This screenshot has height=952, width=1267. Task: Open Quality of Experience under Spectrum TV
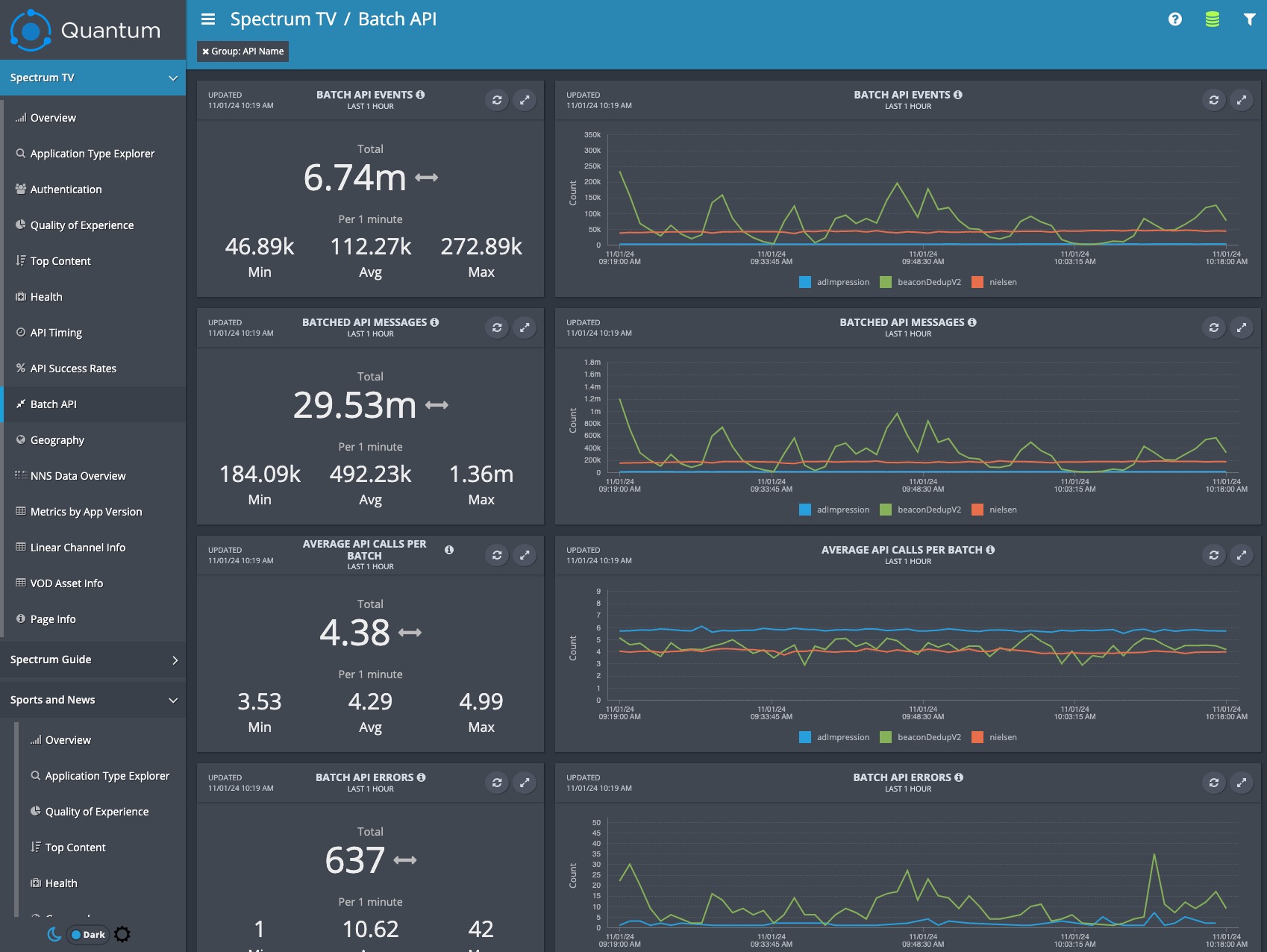click(x=94, y=225)
